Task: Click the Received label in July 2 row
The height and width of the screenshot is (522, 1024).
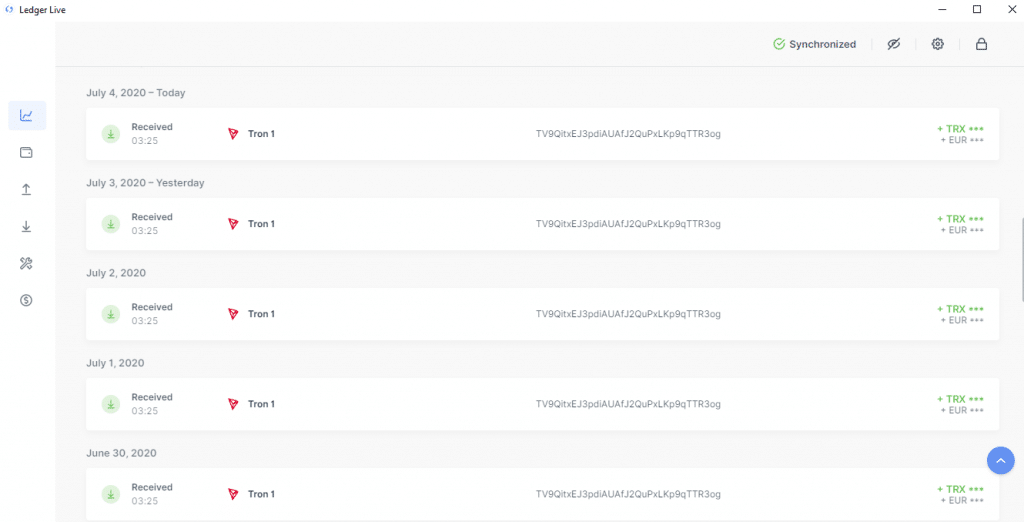Action: [x=152, y=307]
